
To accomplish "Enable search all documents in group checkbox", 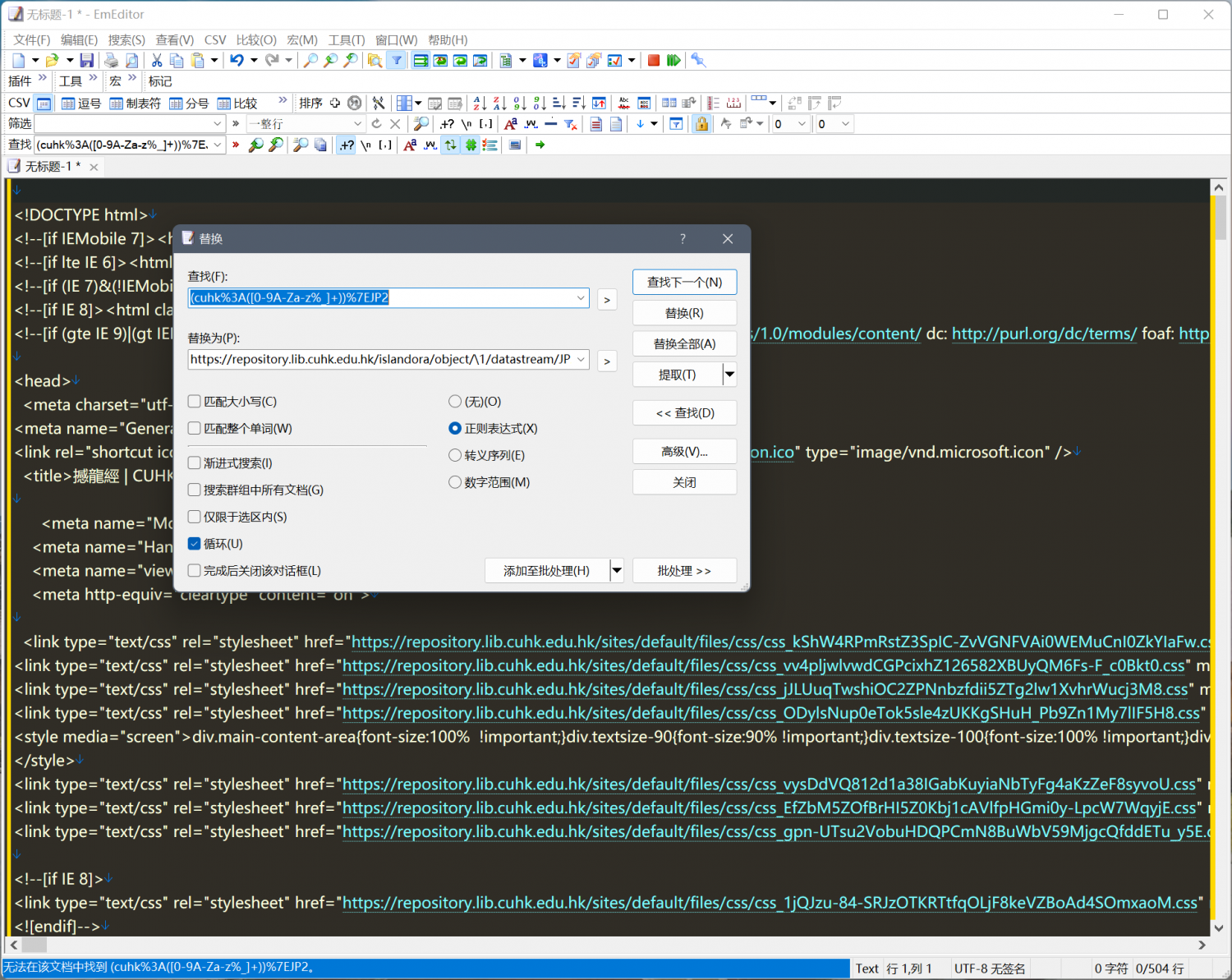I will click(x=195, y=490).
